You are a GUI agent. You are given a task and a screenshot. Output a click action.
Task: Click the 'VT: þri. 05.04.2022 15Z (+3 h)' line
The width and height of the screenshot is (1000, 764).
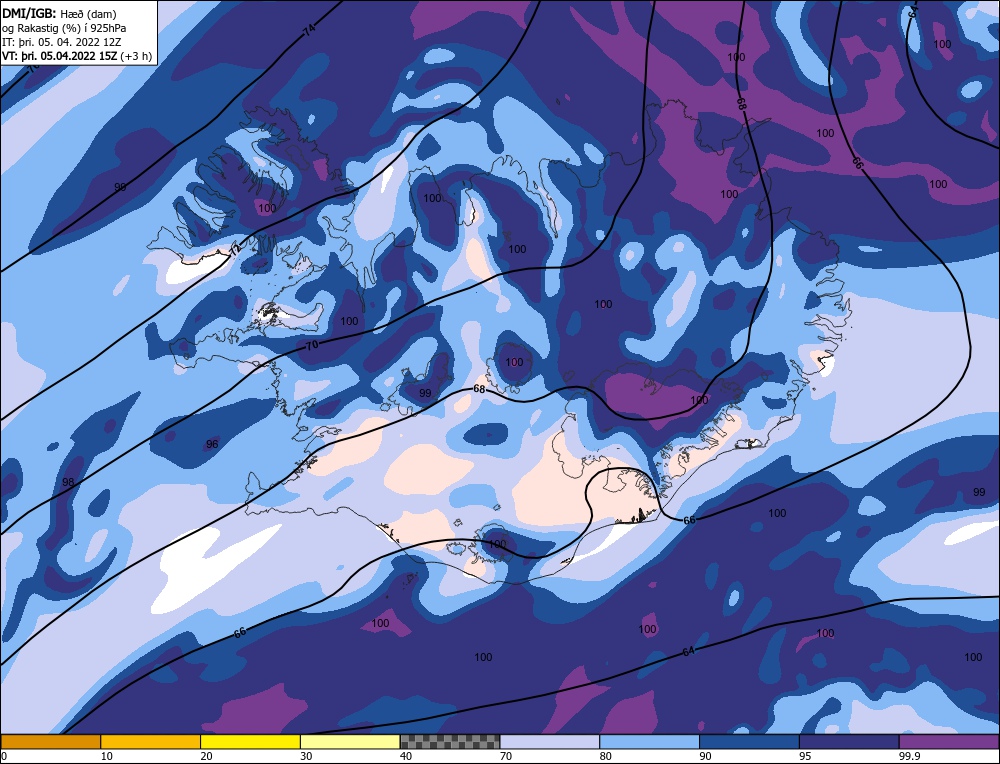pos(77,55)
